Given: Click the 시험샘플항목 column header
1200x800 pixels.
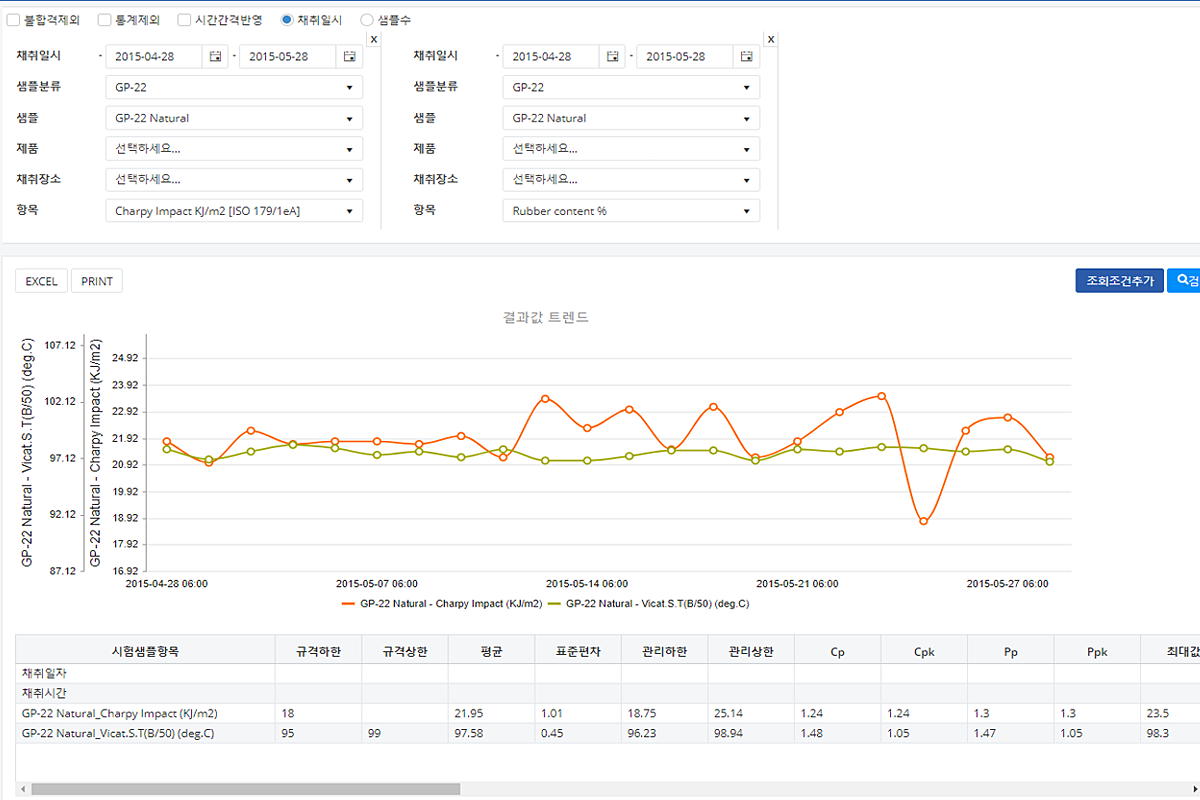Looking at the screenshot, I should click(x=145, y=650).
